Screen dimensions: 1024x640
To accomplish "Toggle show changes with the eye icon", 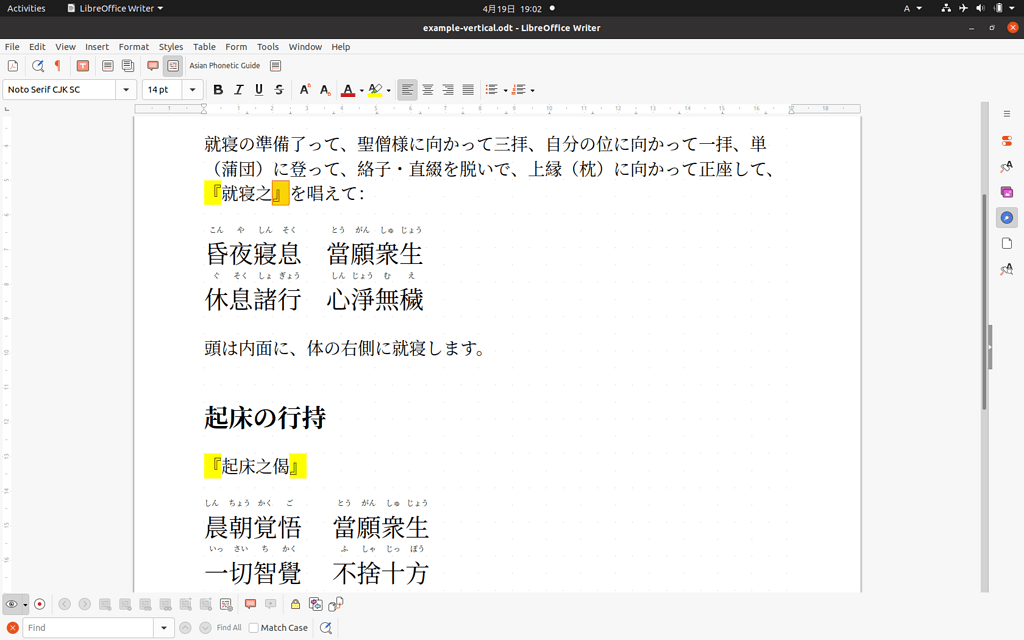I will point(11,604).
